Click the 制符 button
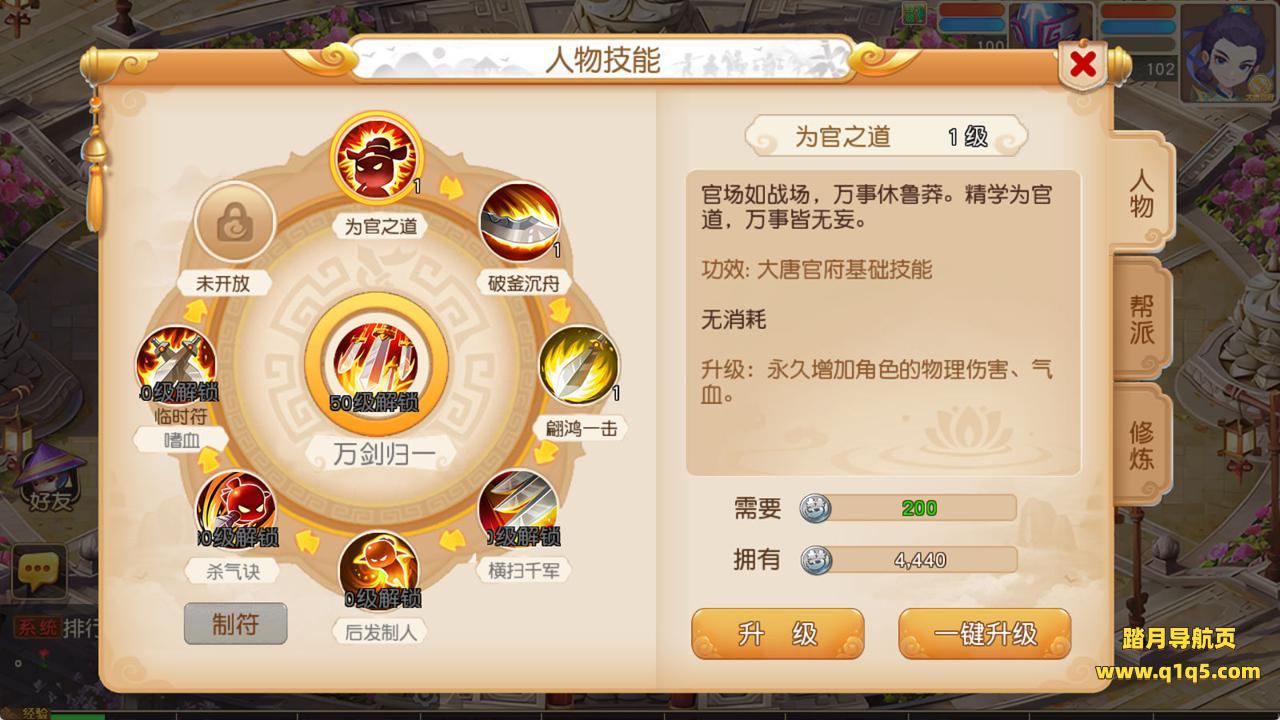Screen dimensions: 1280x720 (x=236, y=624)
